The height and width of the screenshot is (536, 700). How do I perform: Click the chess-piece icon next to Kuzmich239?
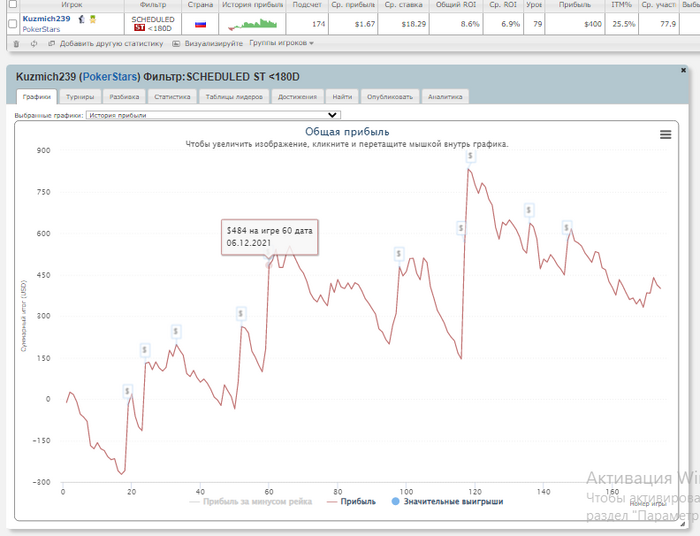pyautogui.click(x=81, y=19)
